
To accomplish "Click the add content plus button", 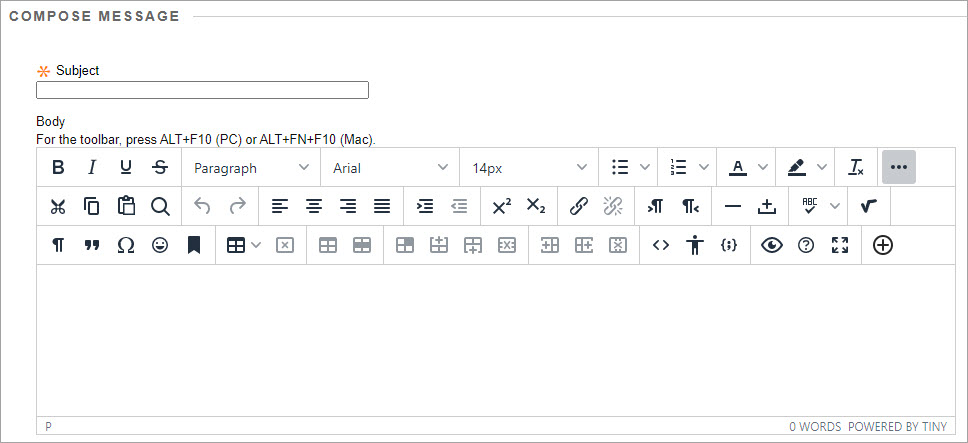I will (x=883, y=246).
